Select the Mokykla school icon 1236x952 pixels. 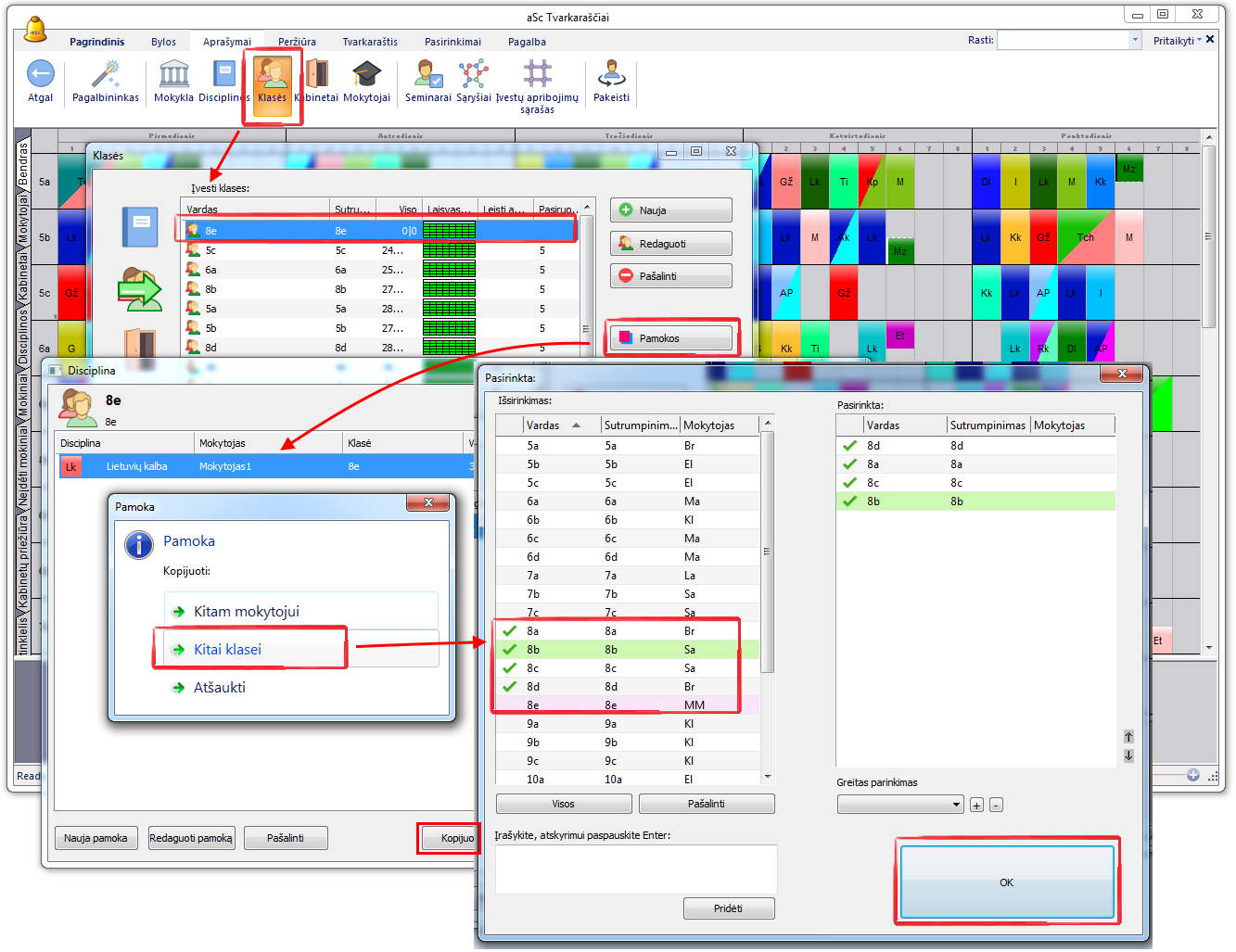[173, 74]
